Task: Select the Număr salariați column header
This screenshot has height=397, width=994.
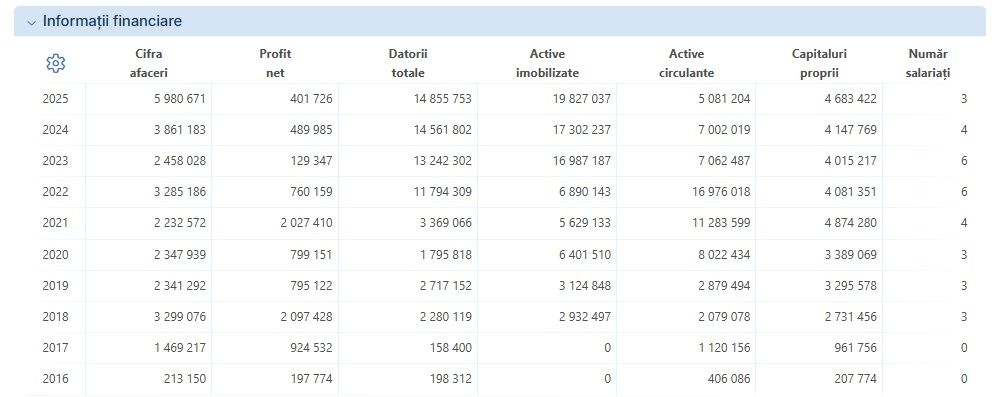Action: (929, 63)
